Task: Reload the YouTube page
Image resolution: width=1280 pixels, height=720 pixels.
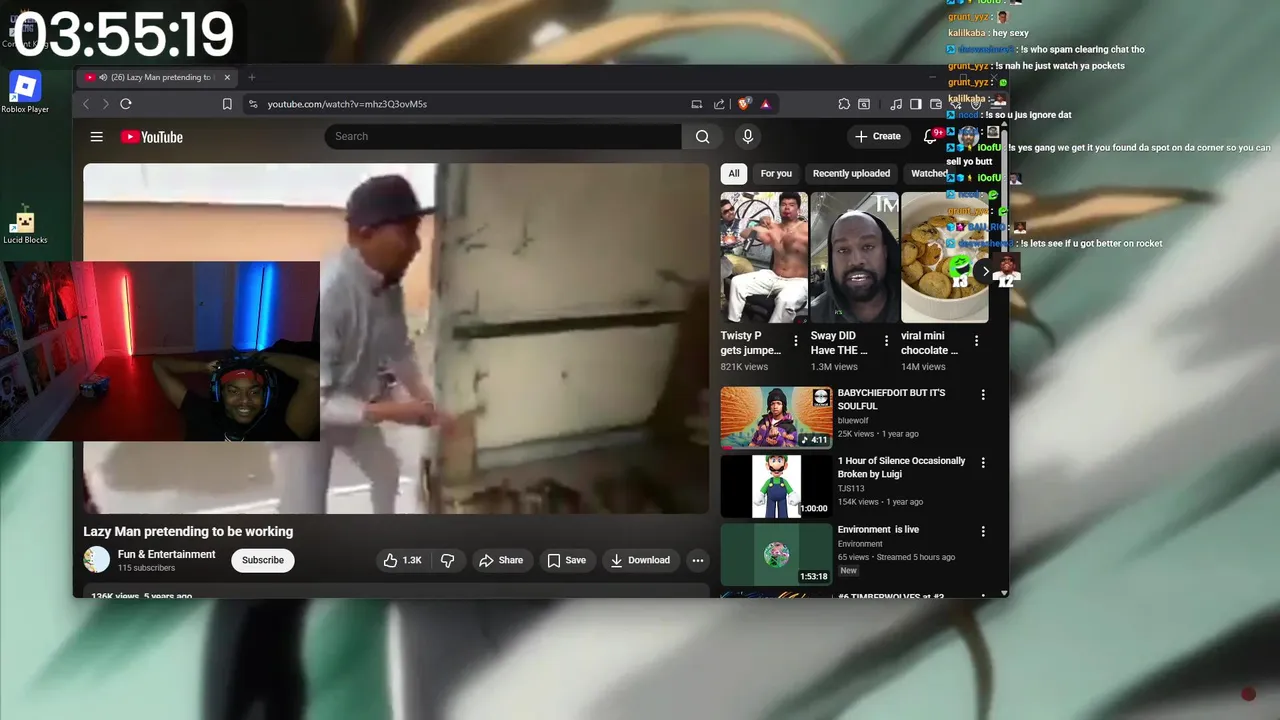Action: 126,104
